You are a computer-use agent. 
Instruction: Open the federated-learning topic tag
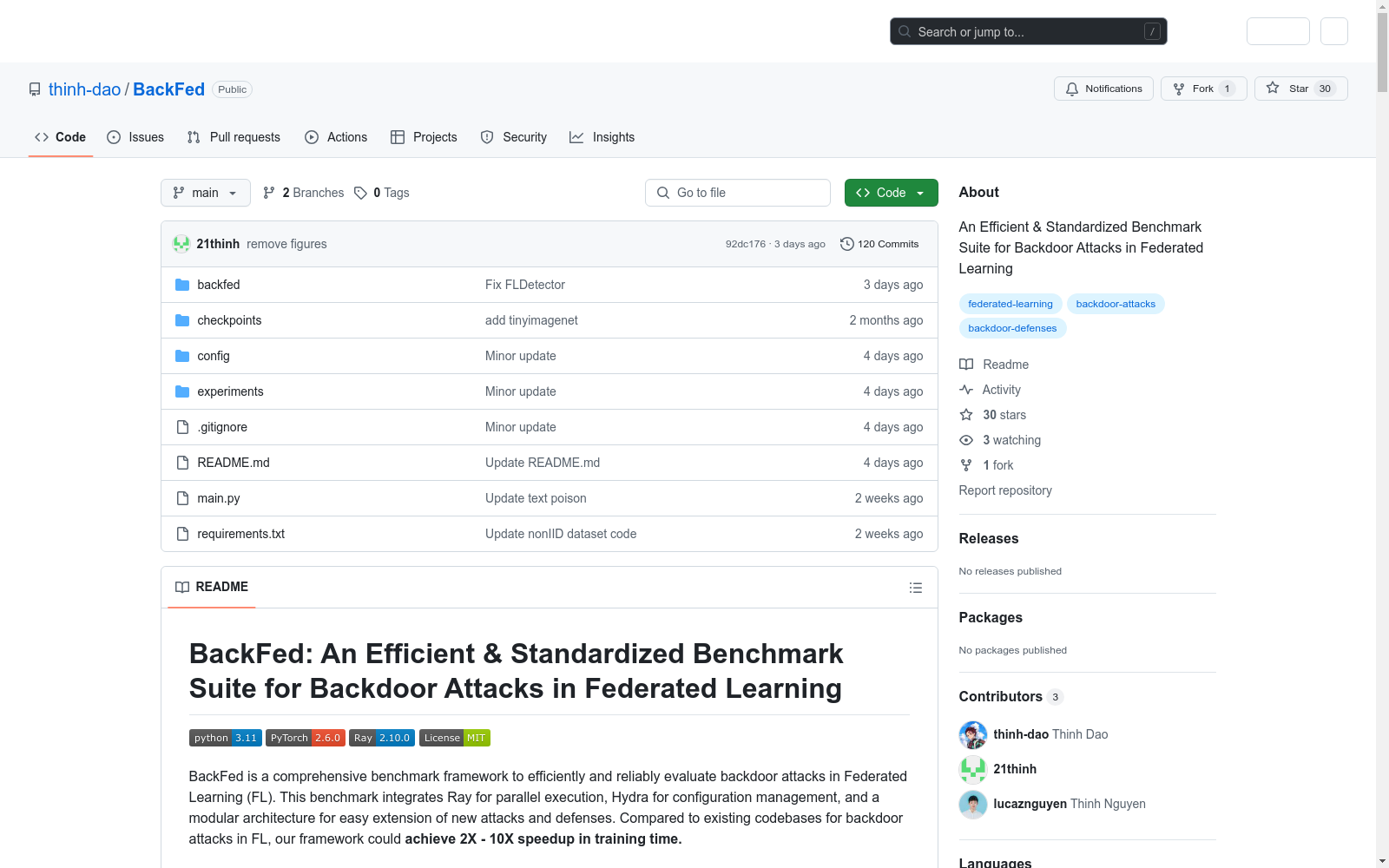1010,304
